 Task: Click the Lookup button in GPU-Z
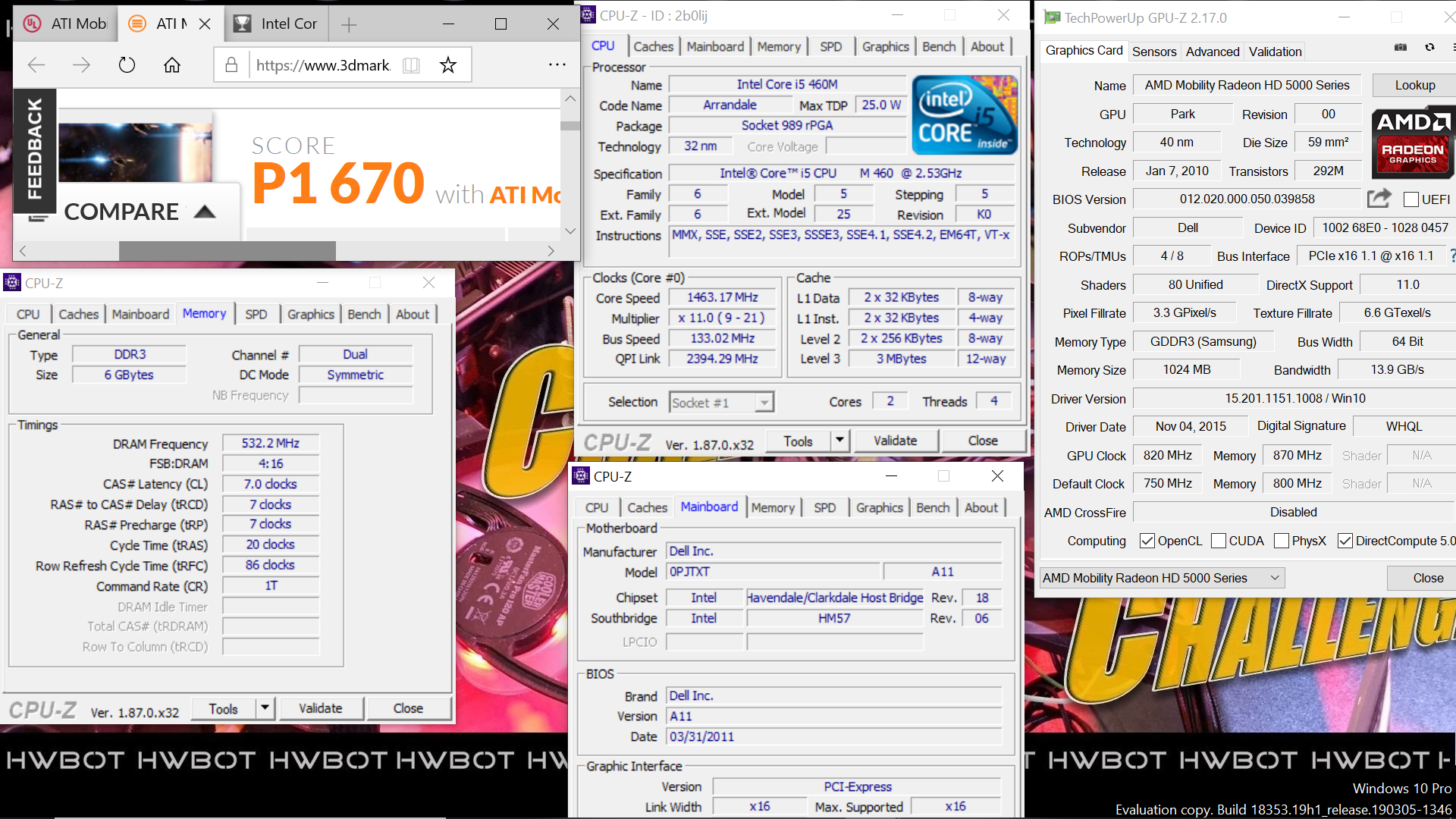[1415, 85]
